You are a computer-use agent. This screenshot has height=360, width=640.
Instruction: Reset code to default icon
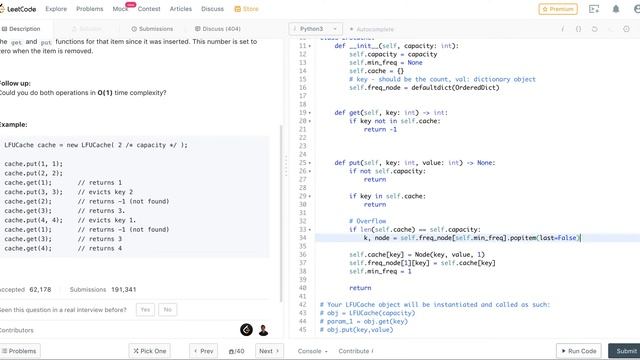pos(594,29)
